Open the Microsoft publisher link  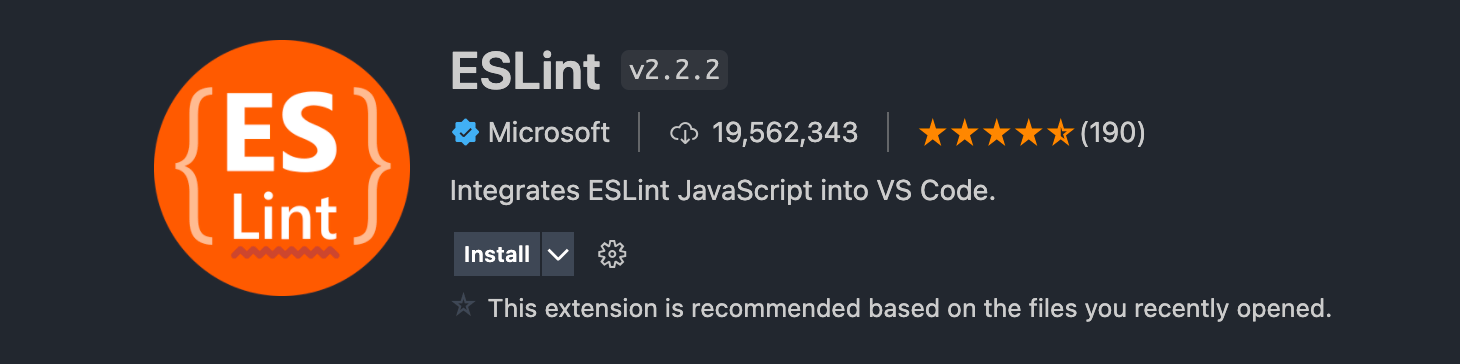coord(549,132)
